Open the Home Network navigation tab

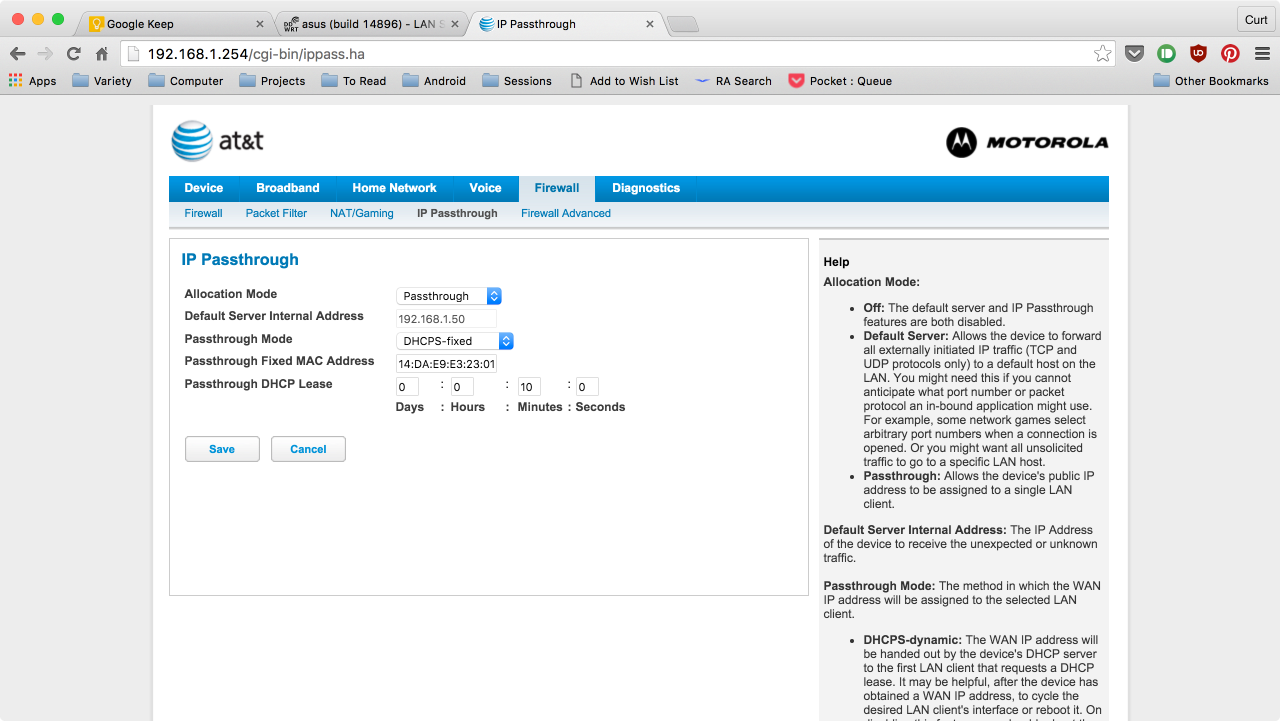394,188
